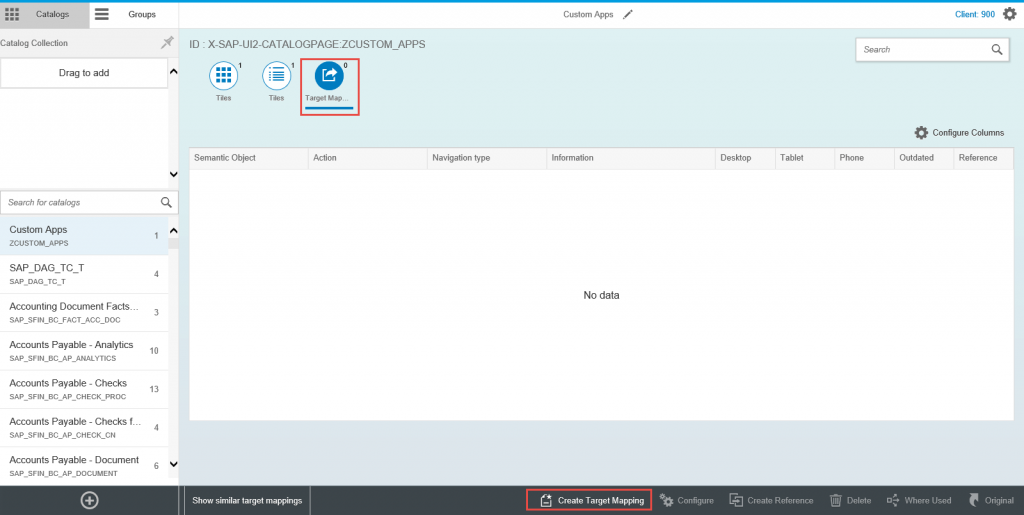Click the Phone column header
1024x515 pixels.
[864, 158]
